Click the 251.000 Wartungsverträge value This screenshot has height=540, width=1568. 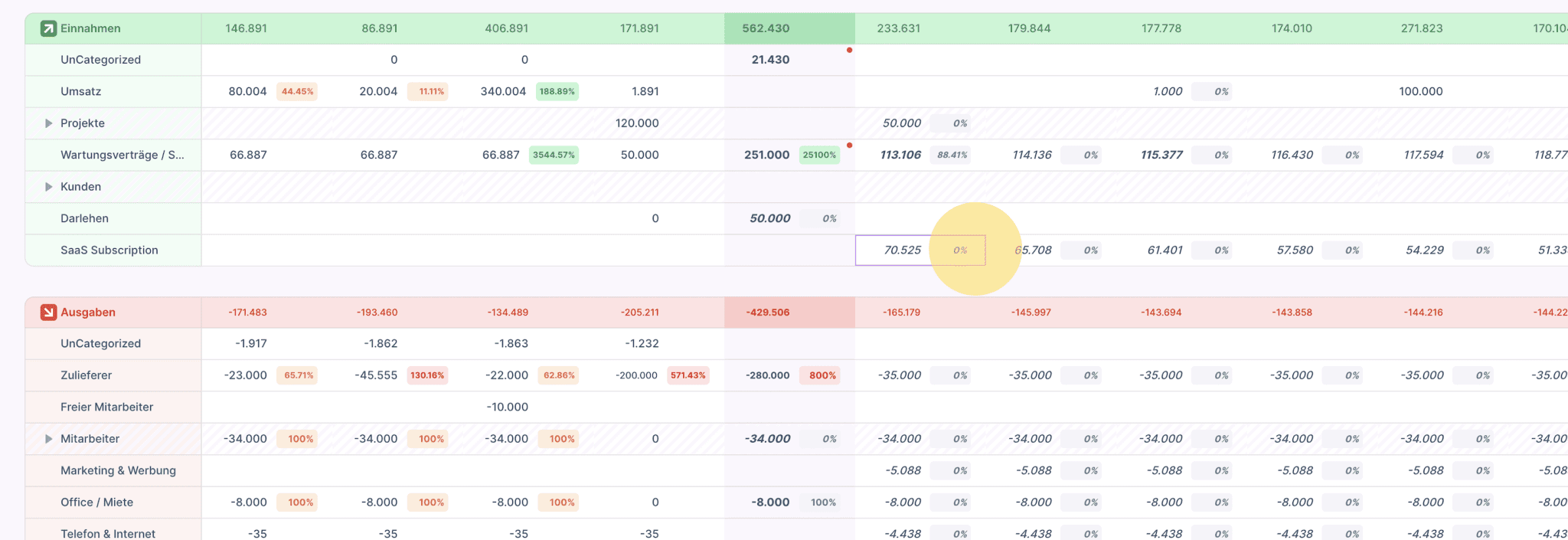766,155
